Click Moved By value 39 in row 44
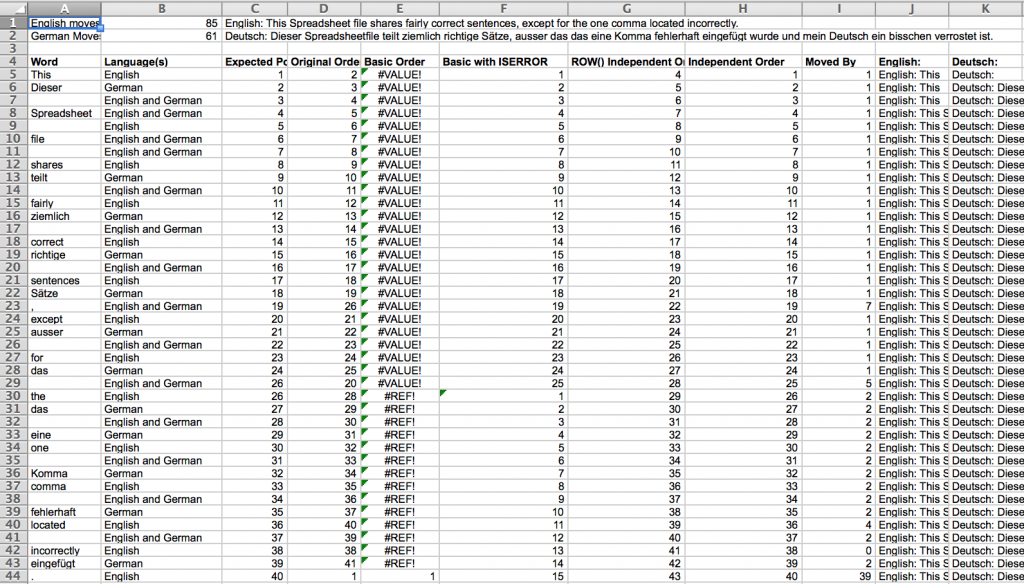Screen dimensions: 1024x584 coord(839,576)
